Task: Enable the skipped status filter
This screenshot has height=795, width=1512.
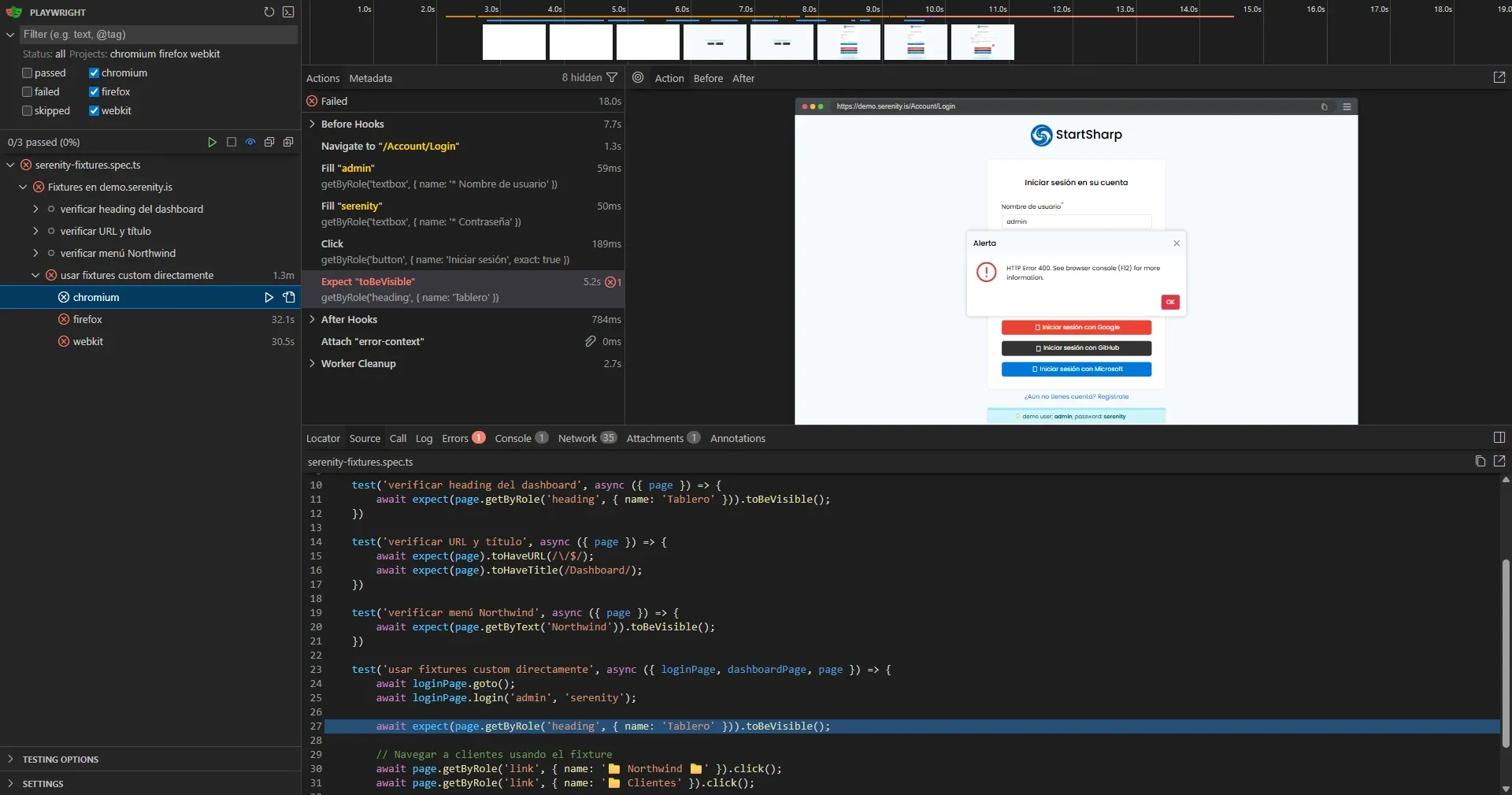Action: tap(26, 110)
